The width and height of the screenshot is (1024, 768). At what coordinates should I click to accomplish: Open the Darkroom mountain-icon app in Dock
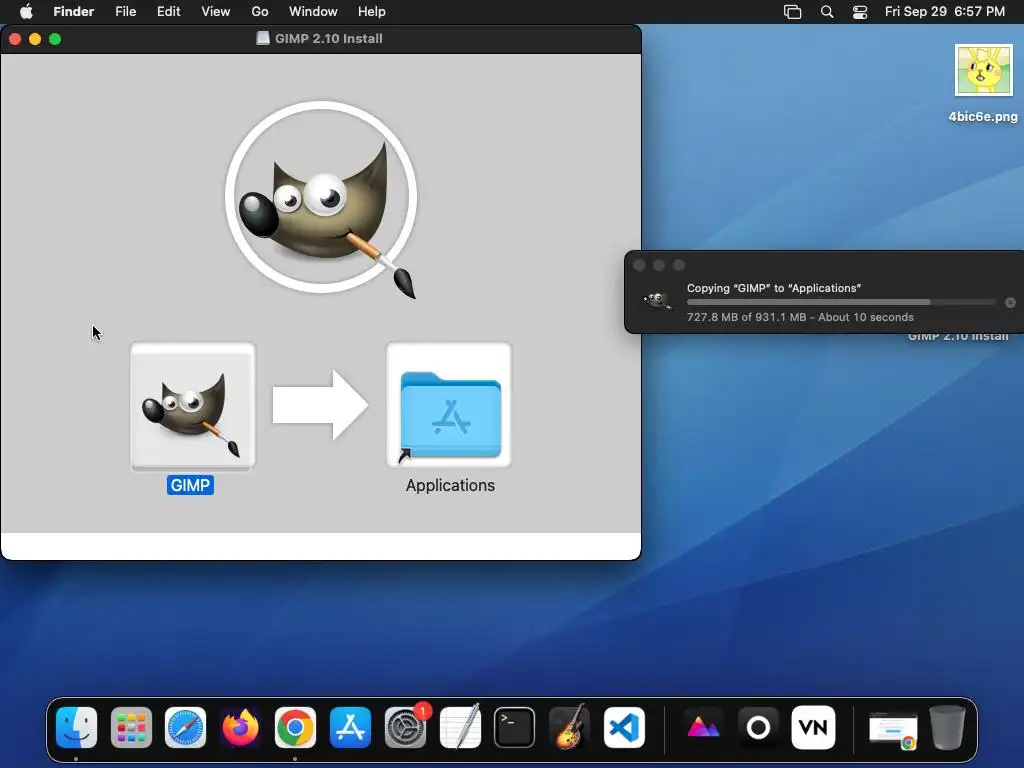coord(703,727)
